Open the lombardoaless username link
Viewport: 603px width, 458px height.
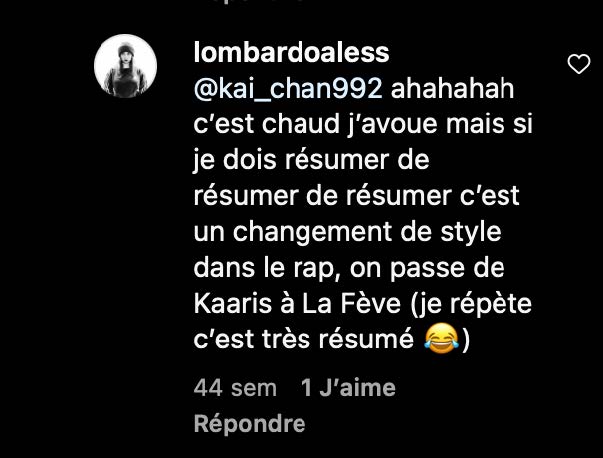tap(292, 53)
